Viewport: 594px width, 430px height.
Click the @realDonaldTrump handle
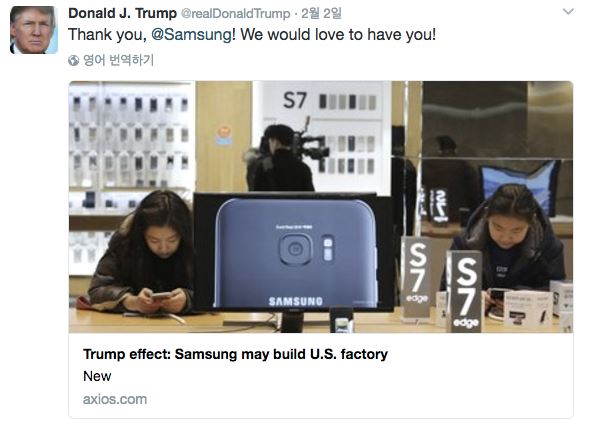click(x=236, y=14)
